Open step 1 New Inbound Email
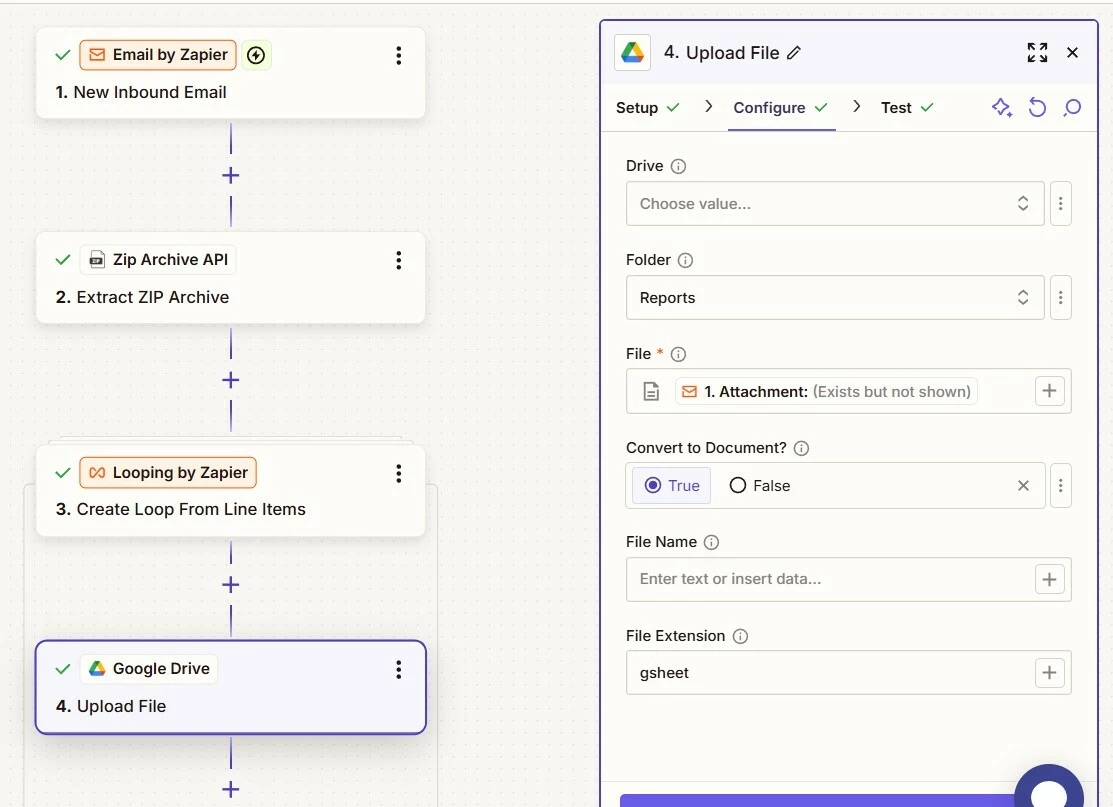This screenshot has height=807, width=1113. point(231,73)
